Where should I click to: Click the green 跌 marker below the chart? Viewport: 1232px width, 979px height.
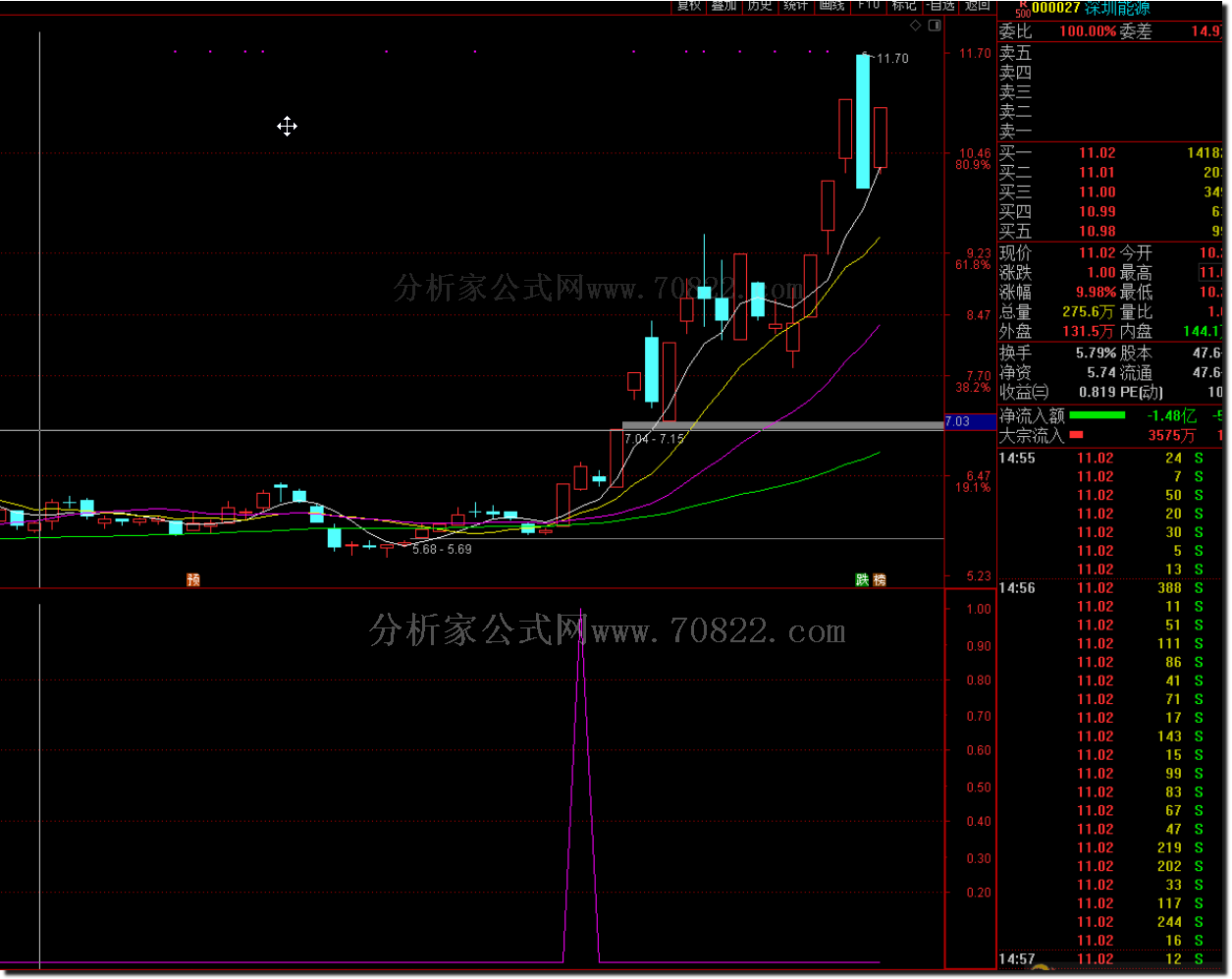pyautogui.click(x=862, y=579)
